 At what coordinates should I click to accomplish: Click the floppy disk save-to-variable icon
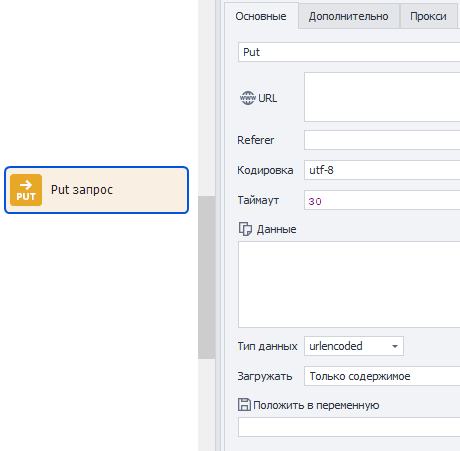click(244, 405)
